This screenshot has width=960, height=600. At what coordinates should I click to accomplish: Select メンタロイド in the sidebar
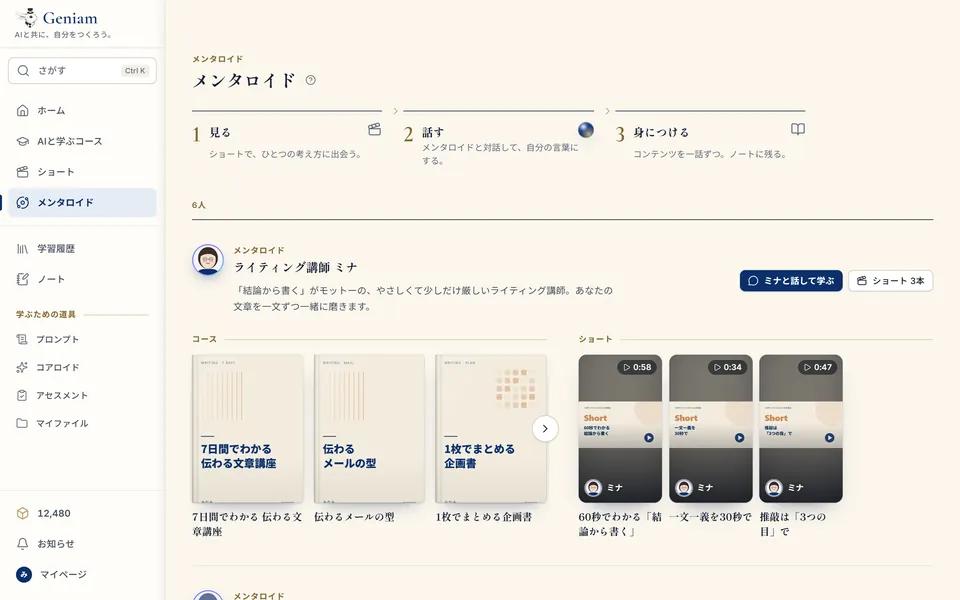click(82, 203)
